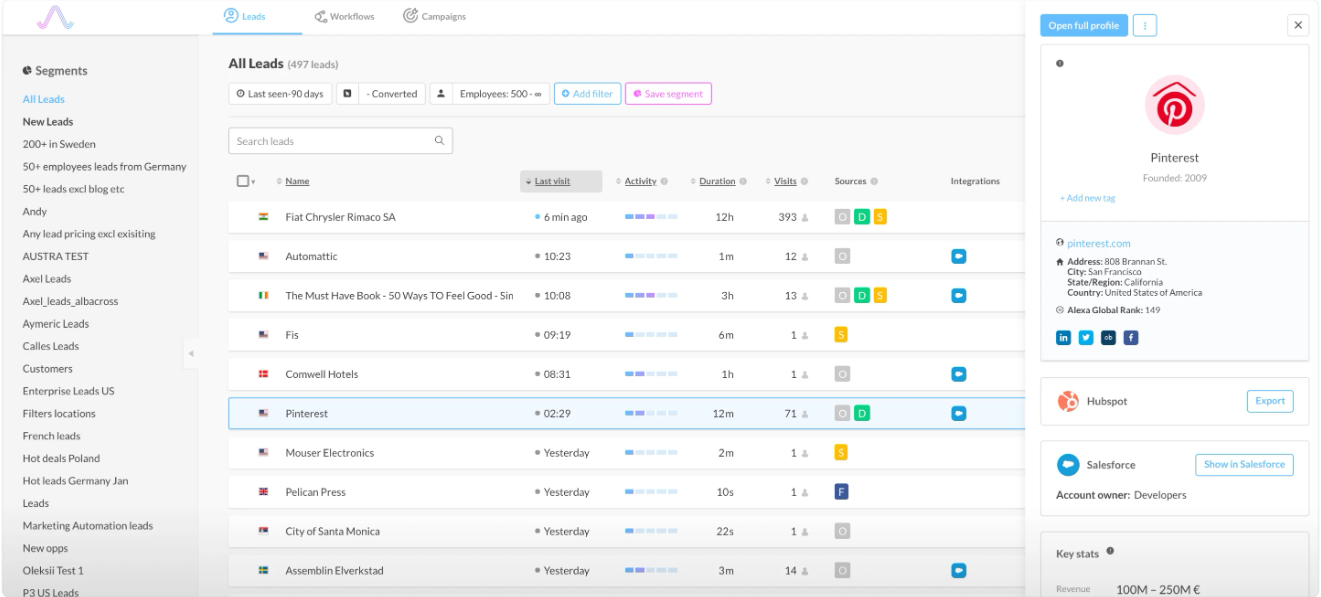Screen dimensions: 1321x597
Task: Click the Pinterest company logo
Action: tap(1174, 106)
